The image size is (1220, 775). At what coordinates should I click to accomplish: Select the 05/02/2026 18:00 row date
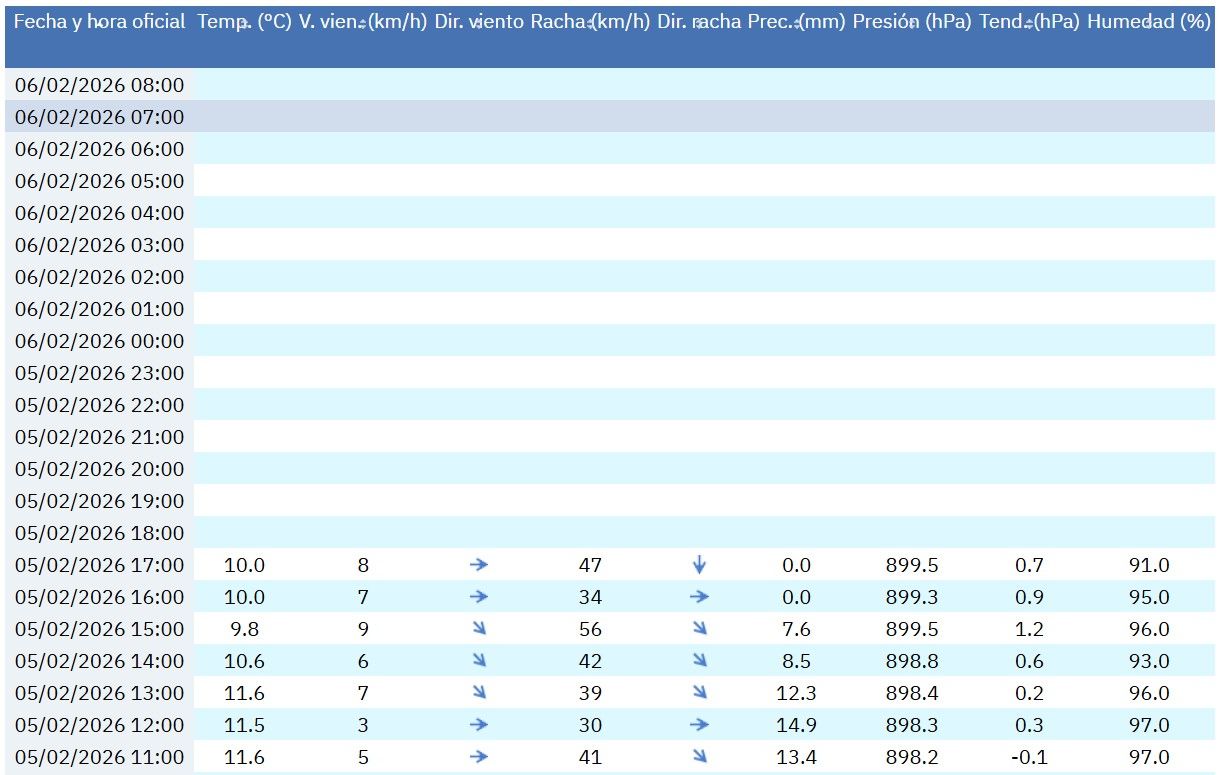tap(100, 533)
